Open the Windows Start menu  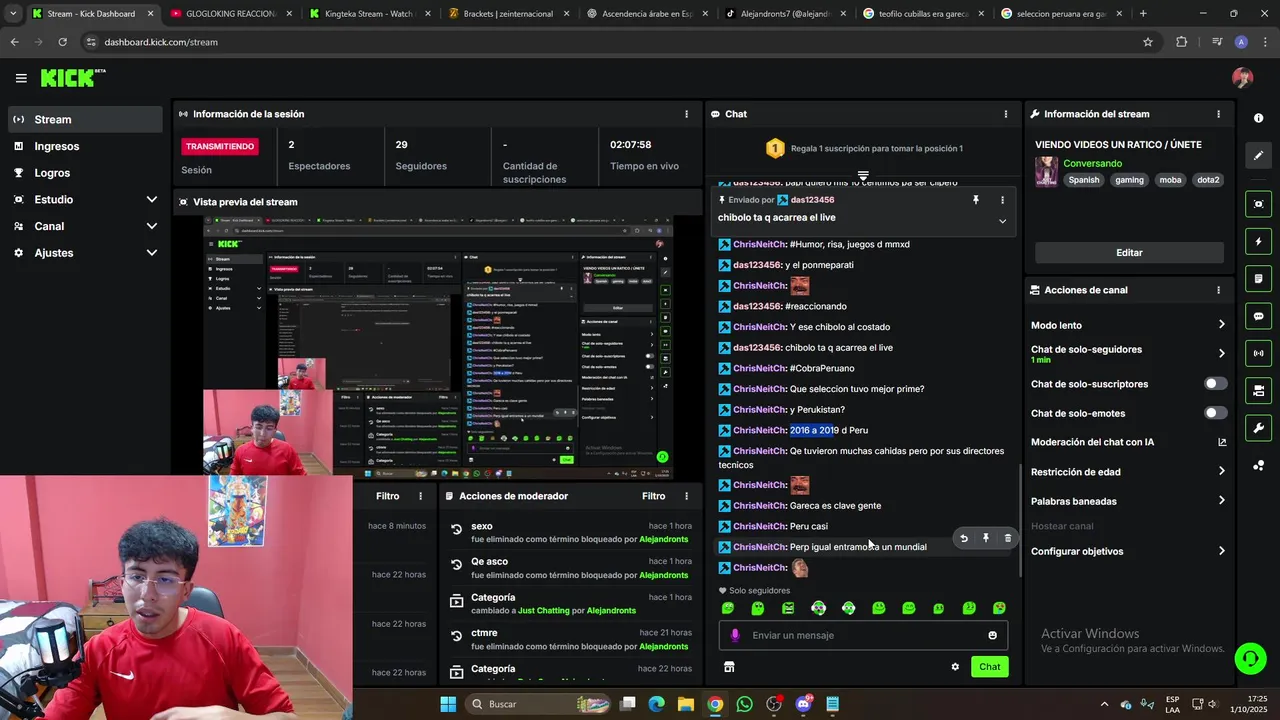pyautogui.click(x=448, y=704)
